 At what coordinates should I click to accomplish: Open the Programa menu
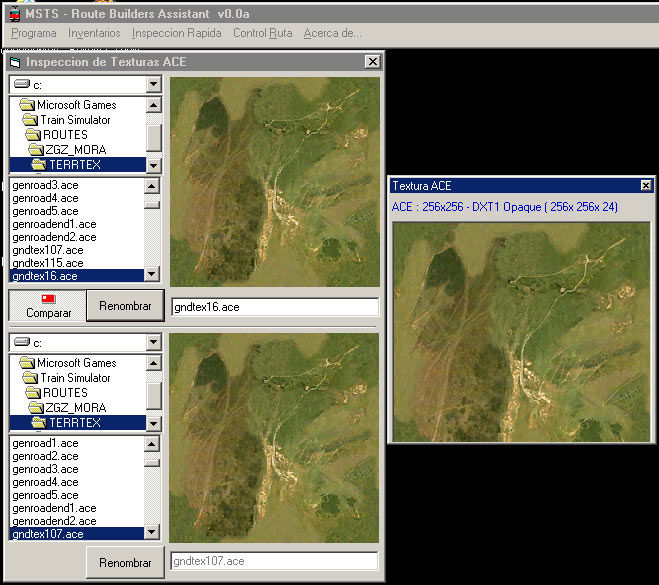coord(33,33)
